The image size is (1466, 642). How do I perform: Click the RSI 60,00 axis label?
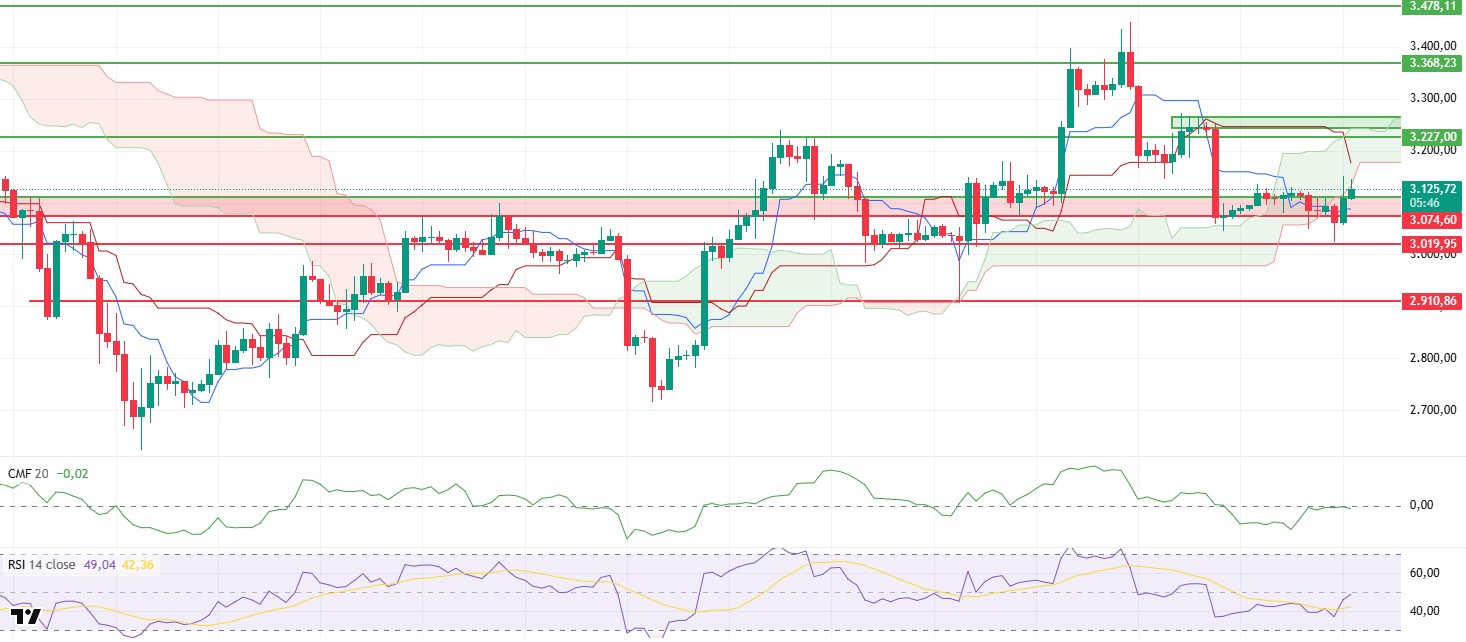tap(1424, 573)
